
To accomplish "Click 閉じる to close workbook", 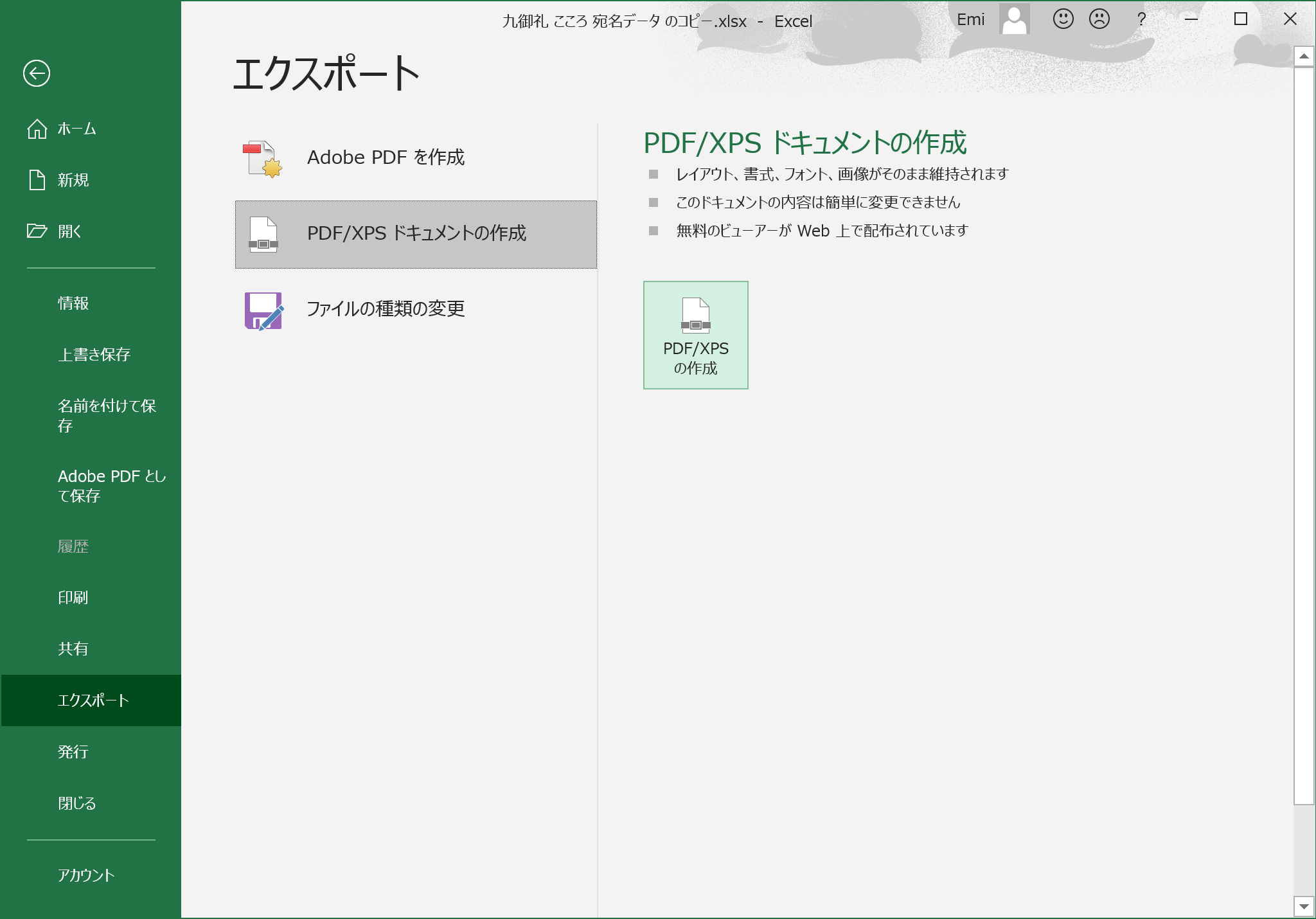I will click(77, 803).
